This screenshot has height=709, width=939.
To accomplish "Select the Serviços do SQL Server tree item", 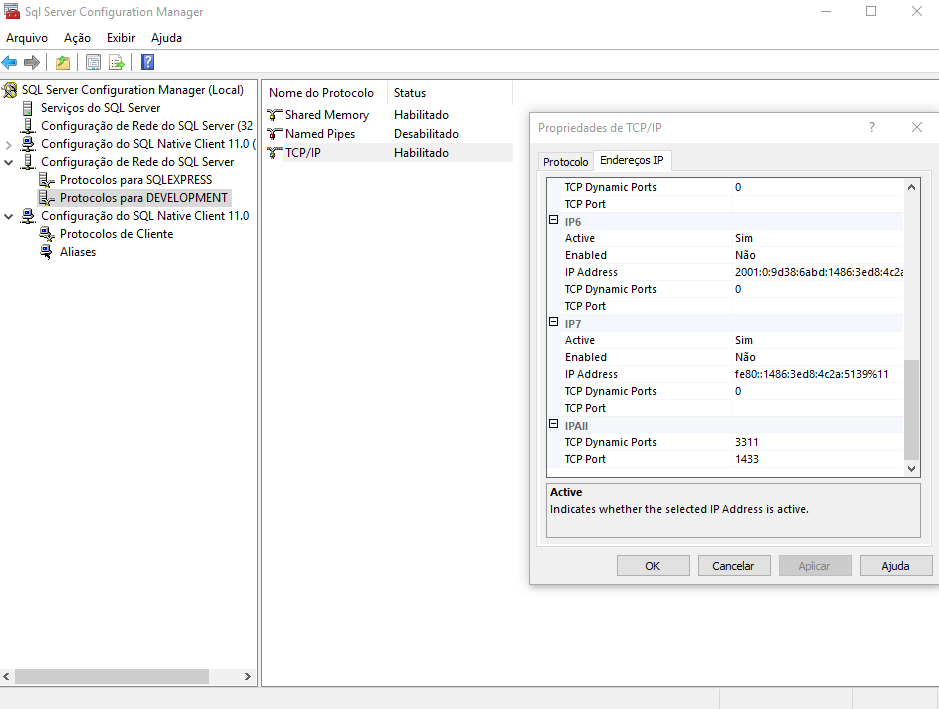I will pos(101,108).
